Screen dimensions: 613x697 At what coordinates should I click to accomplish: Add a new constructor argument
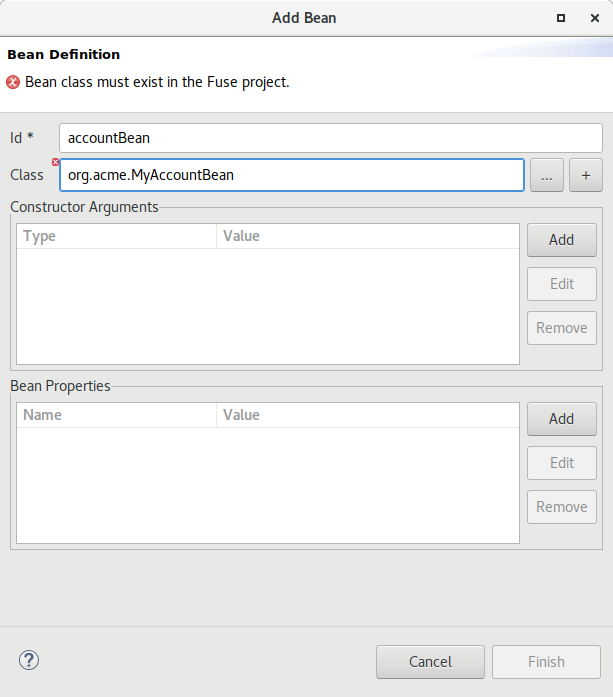point(561,240)
